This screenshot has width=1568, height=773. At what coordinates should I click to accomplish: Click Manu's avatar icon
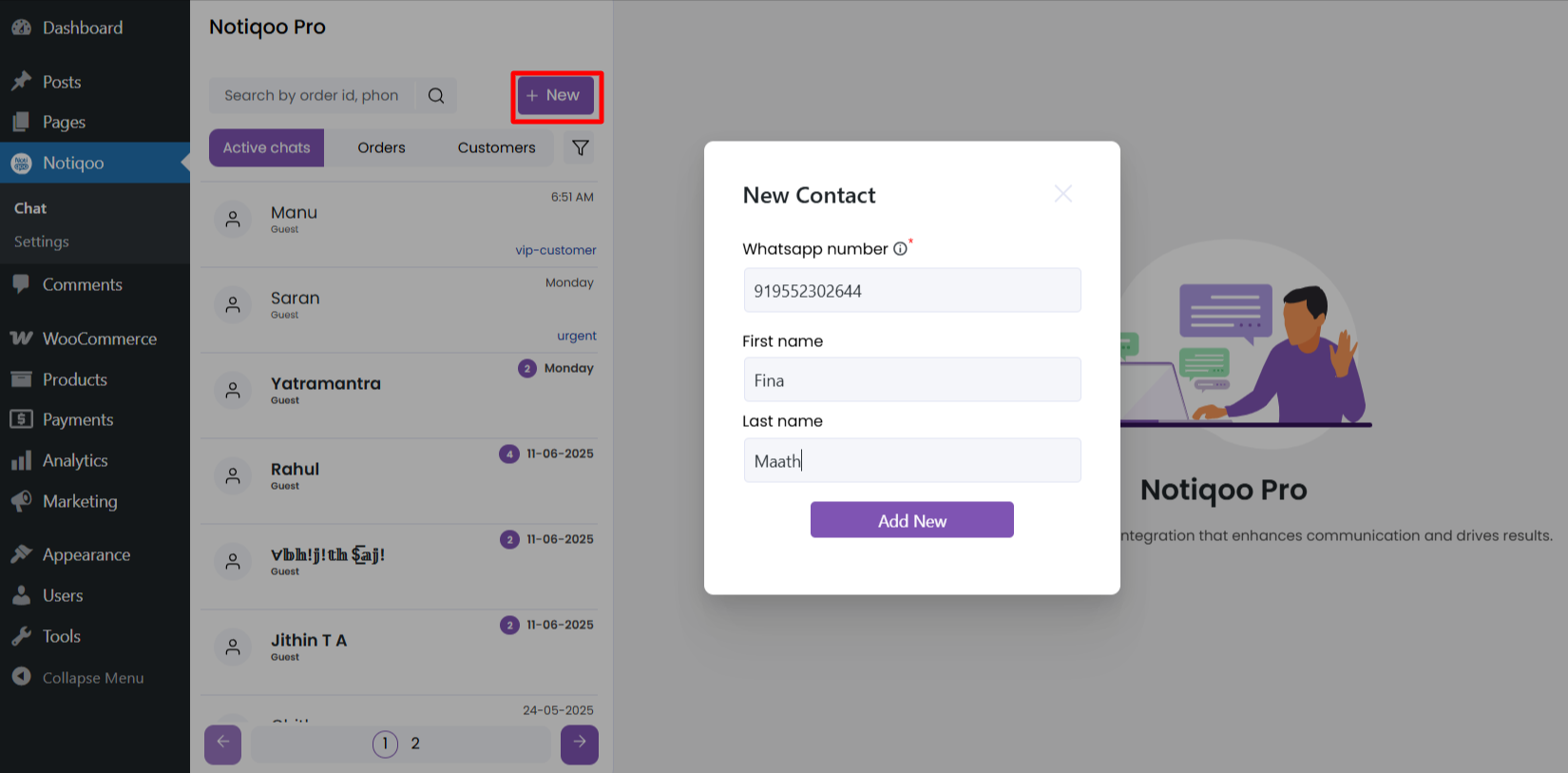[233, 220]
